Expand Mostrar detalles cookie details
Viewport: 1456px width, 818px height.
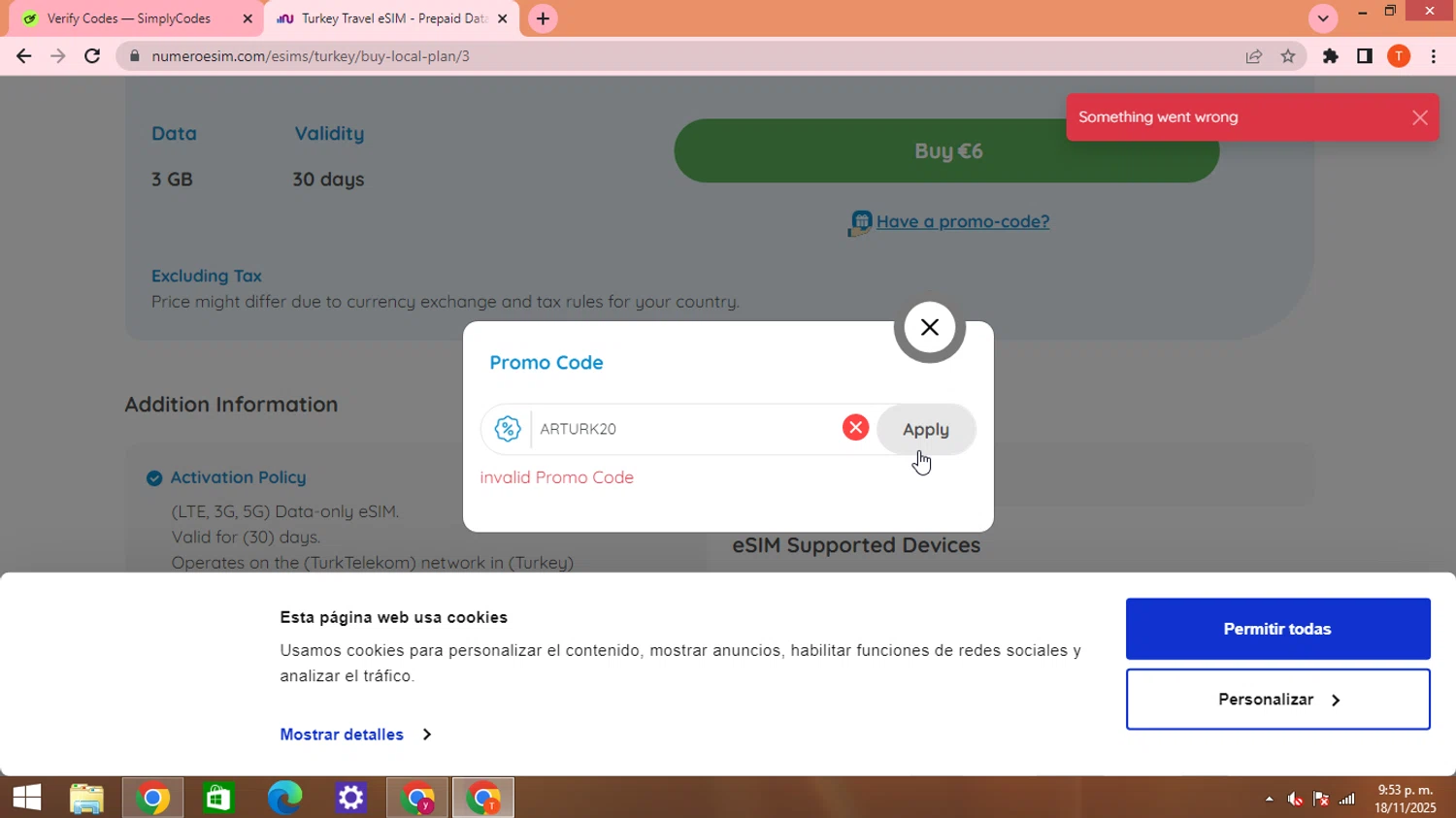tap(355, 735)
